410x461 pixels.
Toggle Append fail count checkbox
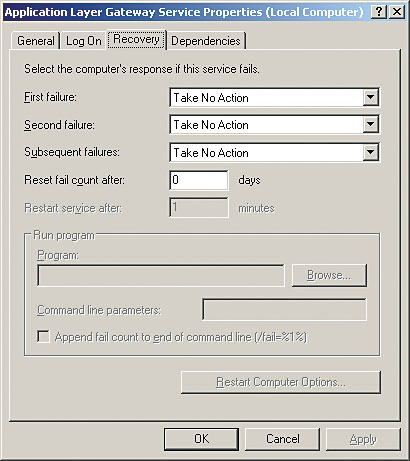click(x=43, y=337)
